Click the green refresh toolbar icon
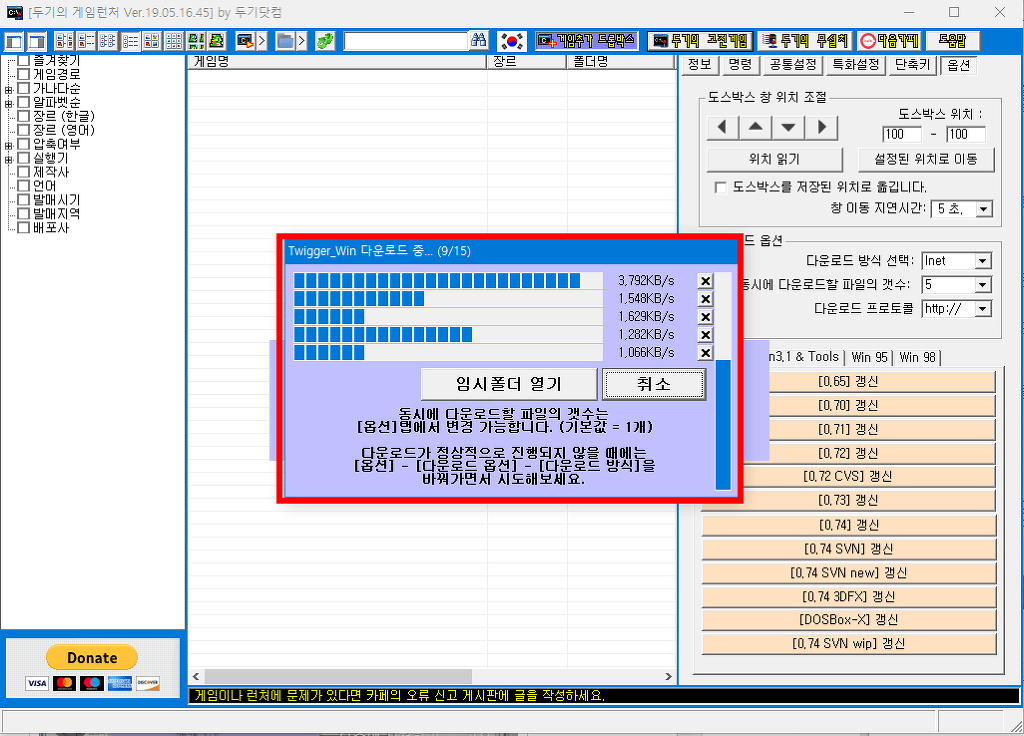The height and width of the screenshot is (736, 1024). [x=325, y=42]
